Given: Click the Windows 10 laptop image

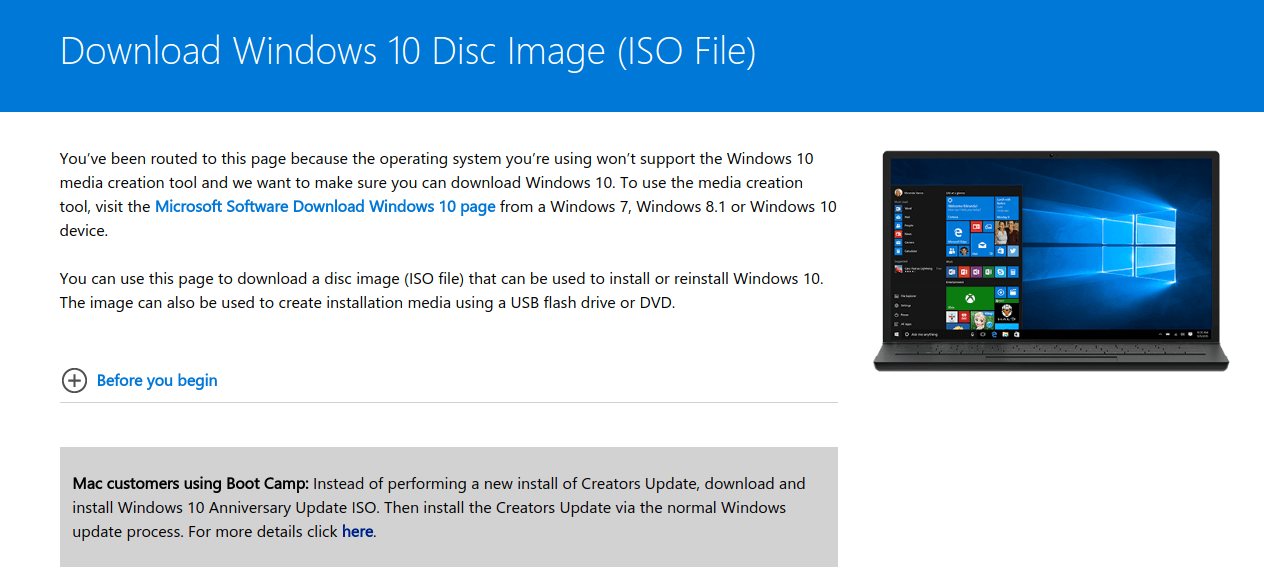Looking at the screenshot, I should 1051,261.
